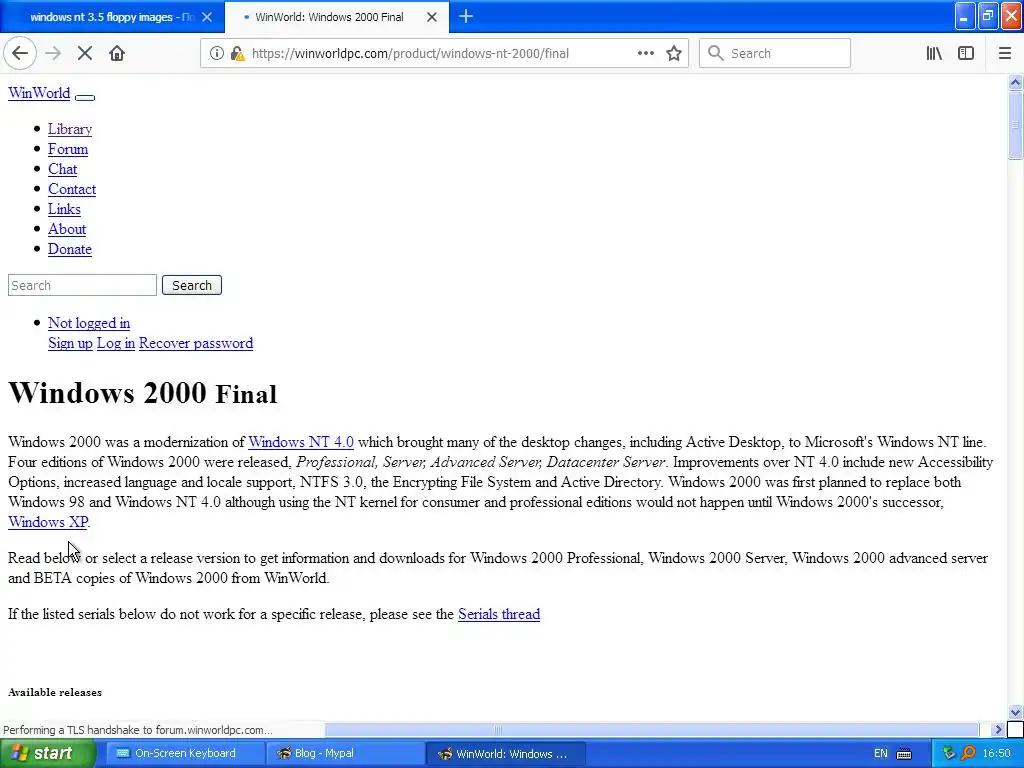Click the keyboard icon in language bar

tap(904, 754)
